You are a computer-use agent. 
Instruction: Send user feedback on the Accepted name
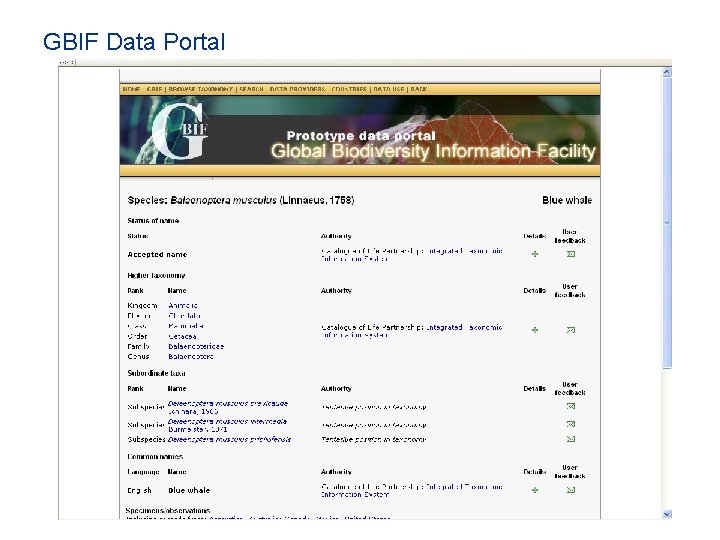point(571,254)
